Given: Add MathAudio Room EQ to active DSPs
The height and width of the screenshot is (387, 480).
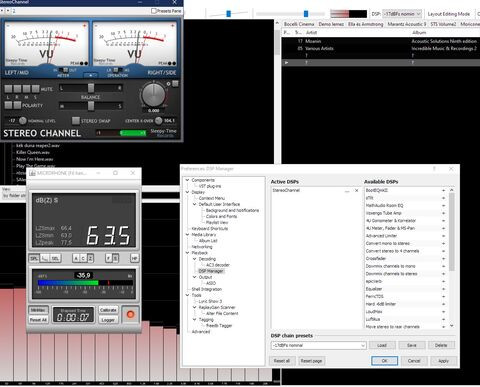Looking at the screenshot, I should (x=444, y=206).
